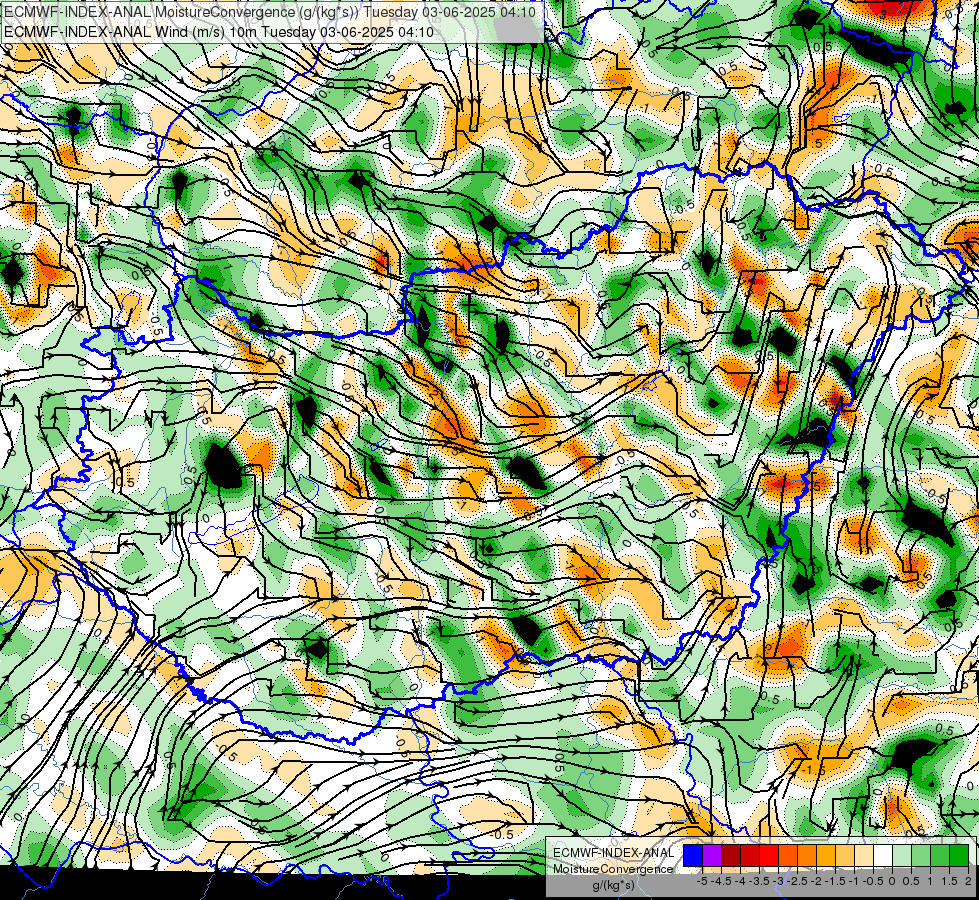The height and width of the screenshot is (900, 979).
Task: Click the legend label MoistureConvergence
Action: click(613, 869)
